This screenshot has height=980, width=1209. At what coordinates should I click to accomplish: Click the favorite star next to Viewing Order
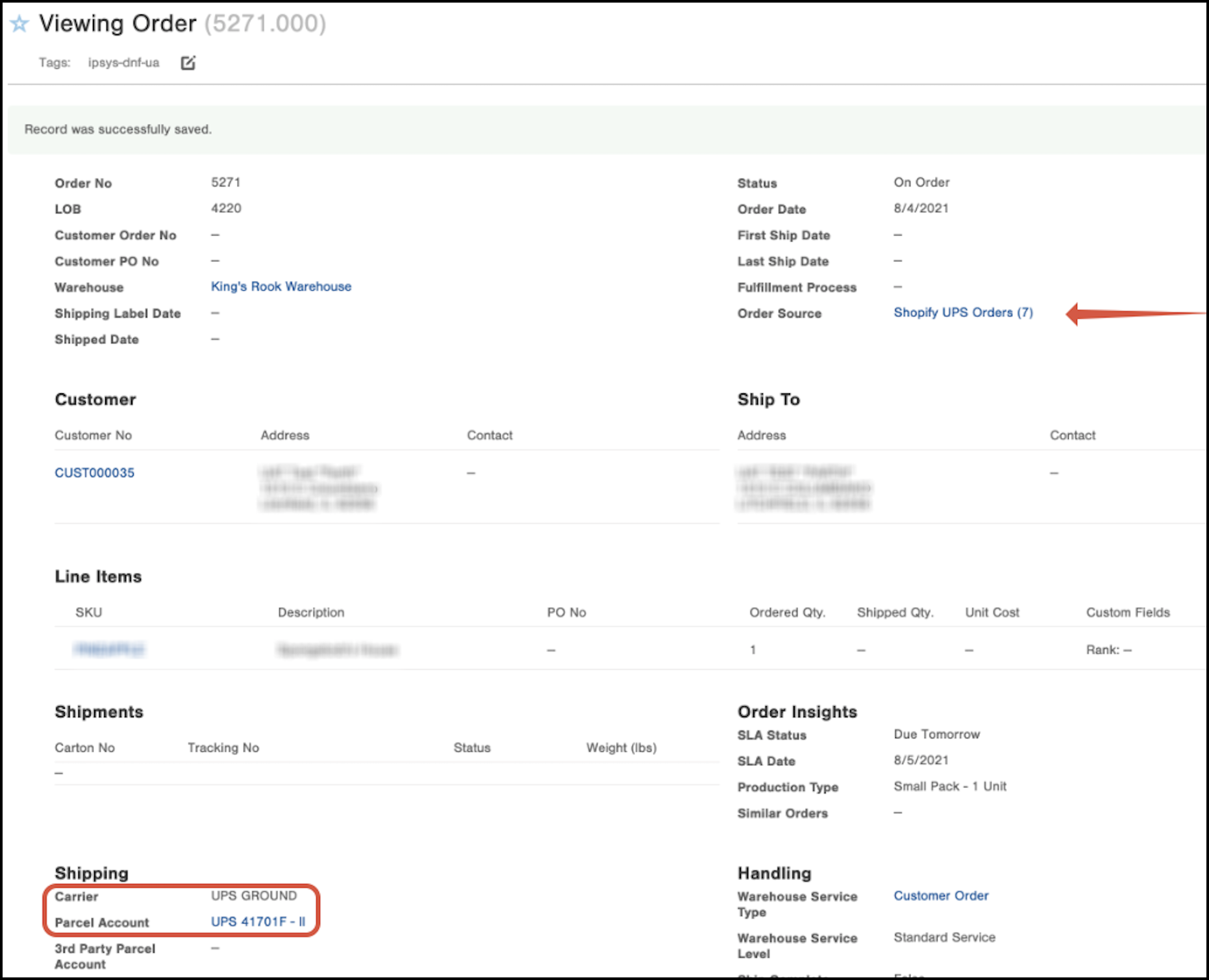tap(19, 24)
